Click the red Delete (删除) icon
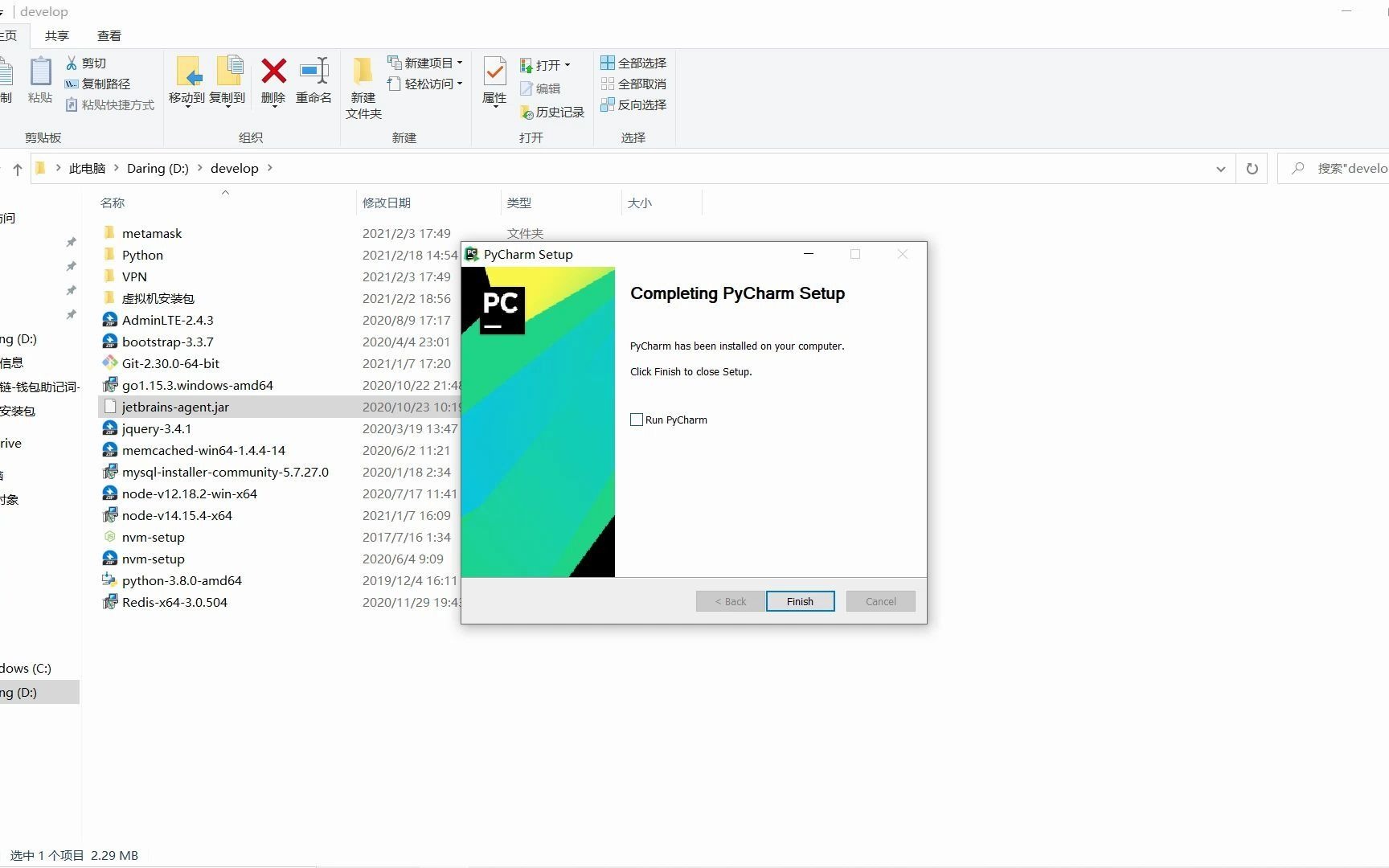The height and width of the screenshot is (868, 1389). pos(274,71)
